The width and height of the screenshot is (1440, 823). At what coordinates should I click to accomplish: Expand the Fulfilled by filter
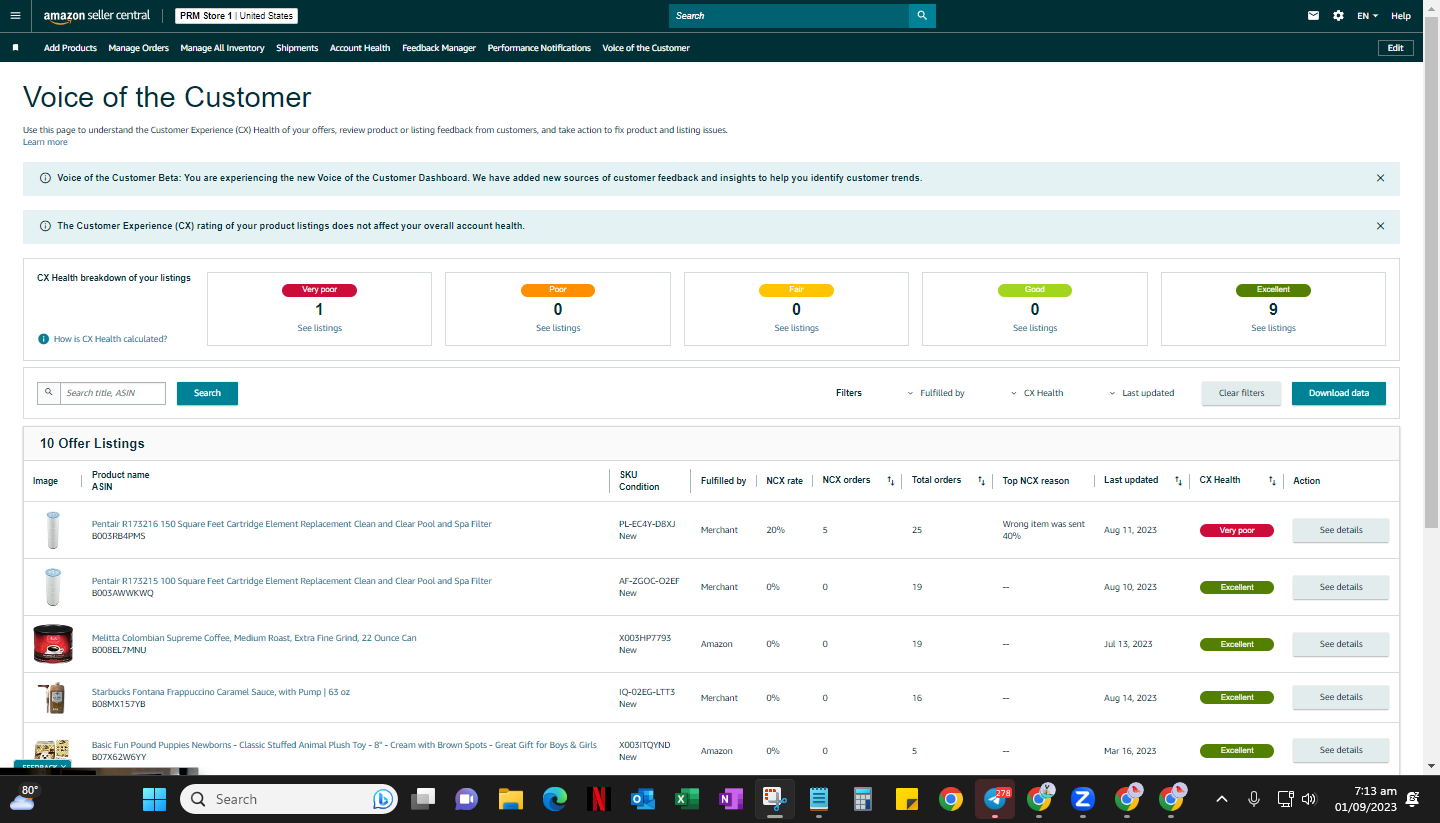click(936, 393)
